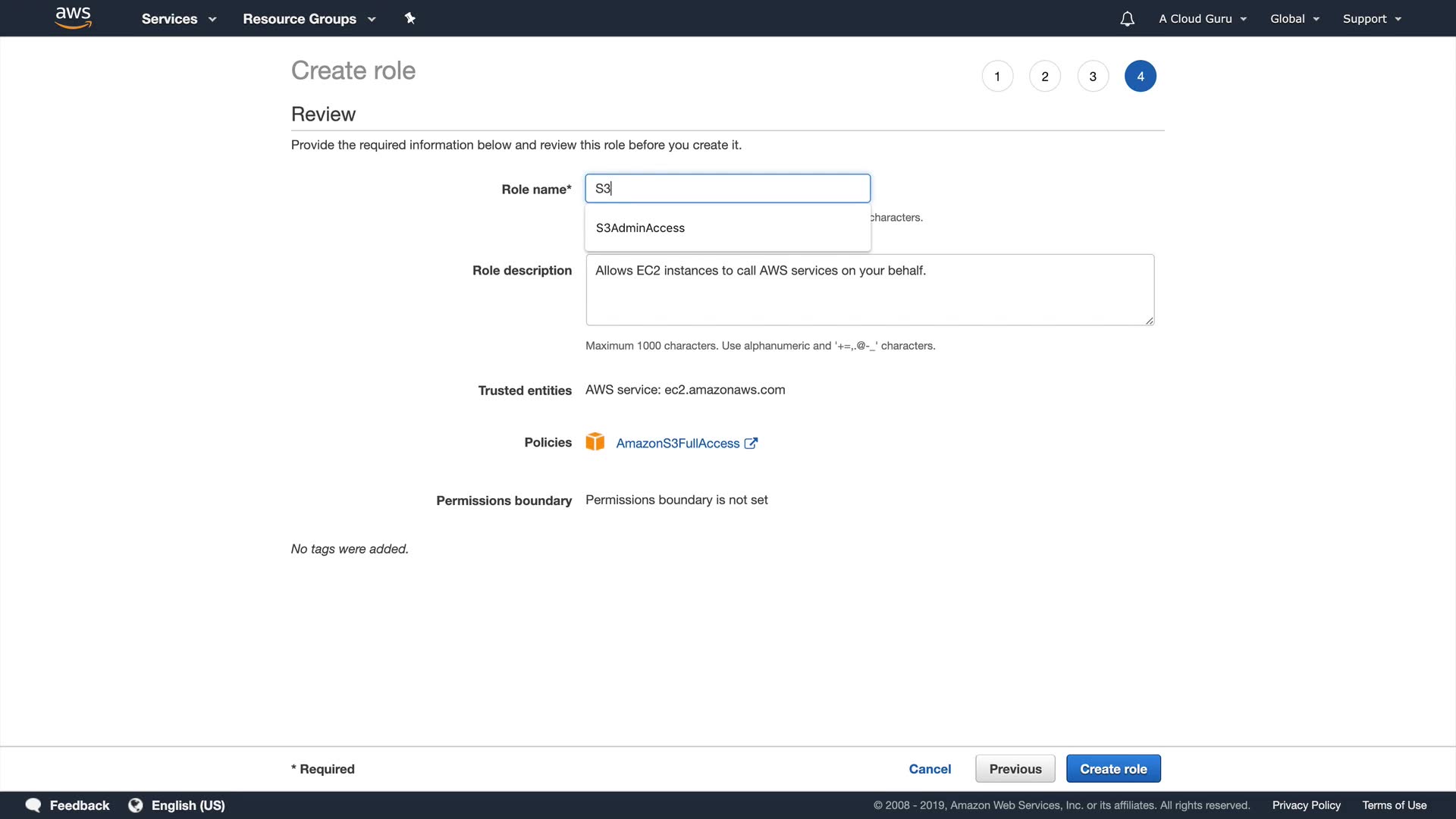The image size is (1456, 819).
Task: Focus the Role name input field
Action: point(728,189)
